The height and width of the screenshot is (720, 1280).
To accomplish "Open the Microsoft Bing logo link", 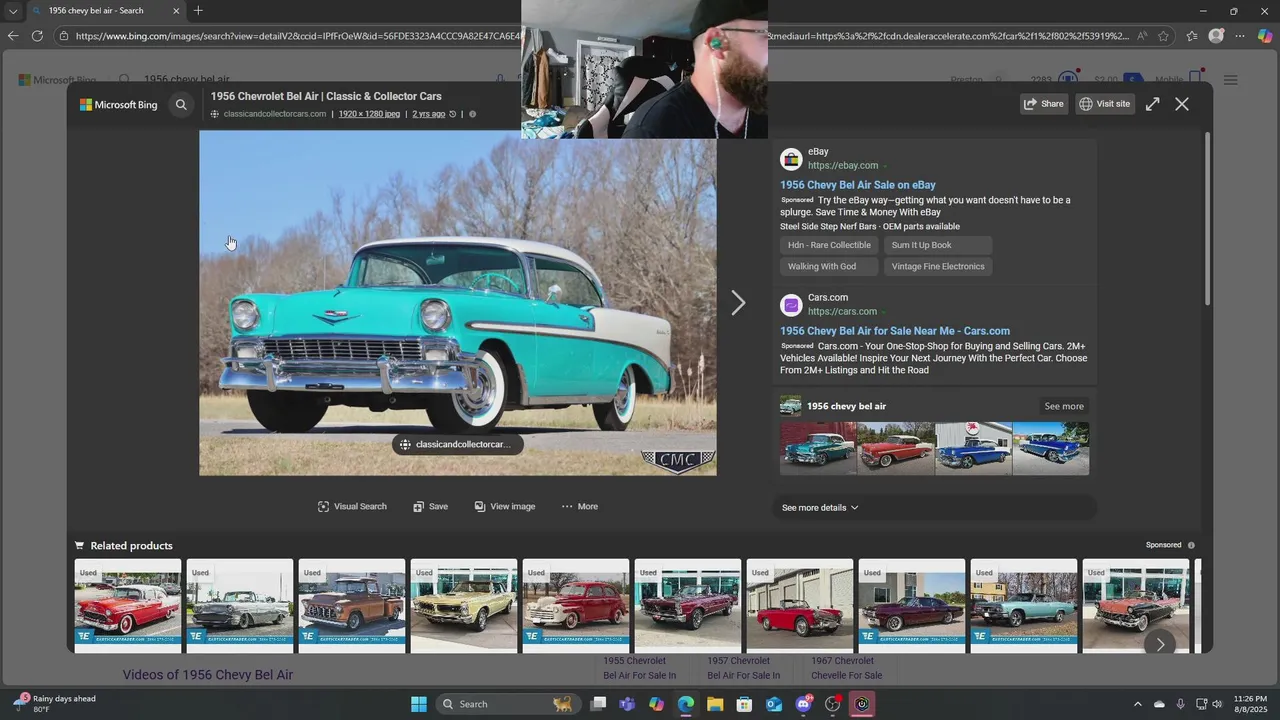I will coord(119,104).
